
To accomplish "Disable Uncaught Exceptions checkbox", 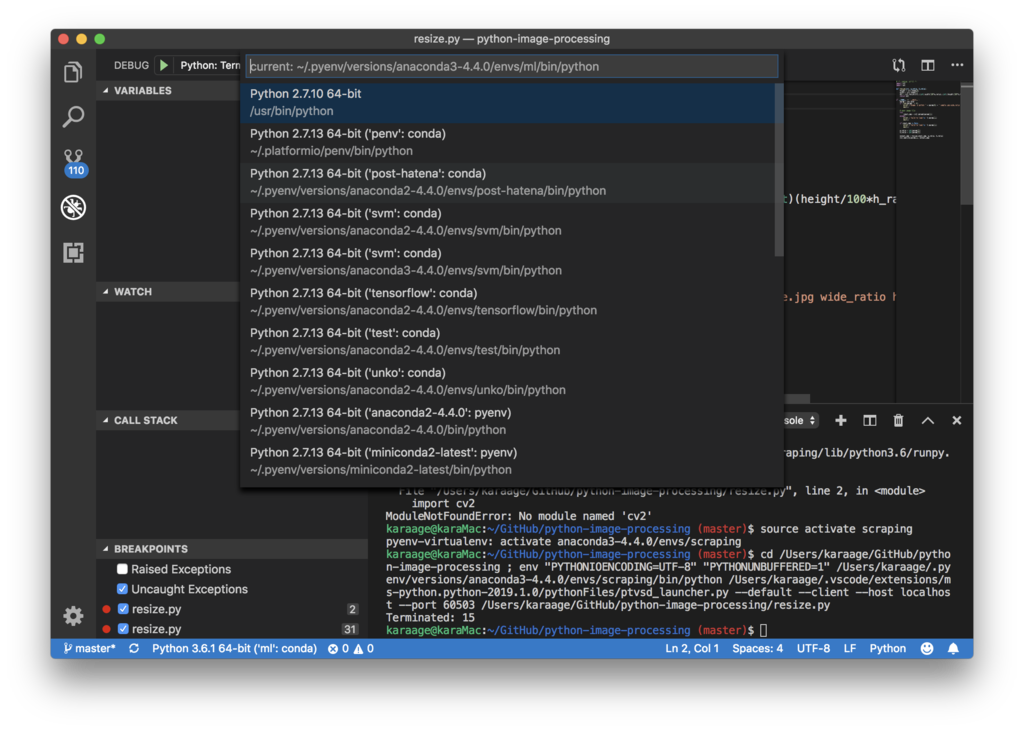I will [122, 589].
